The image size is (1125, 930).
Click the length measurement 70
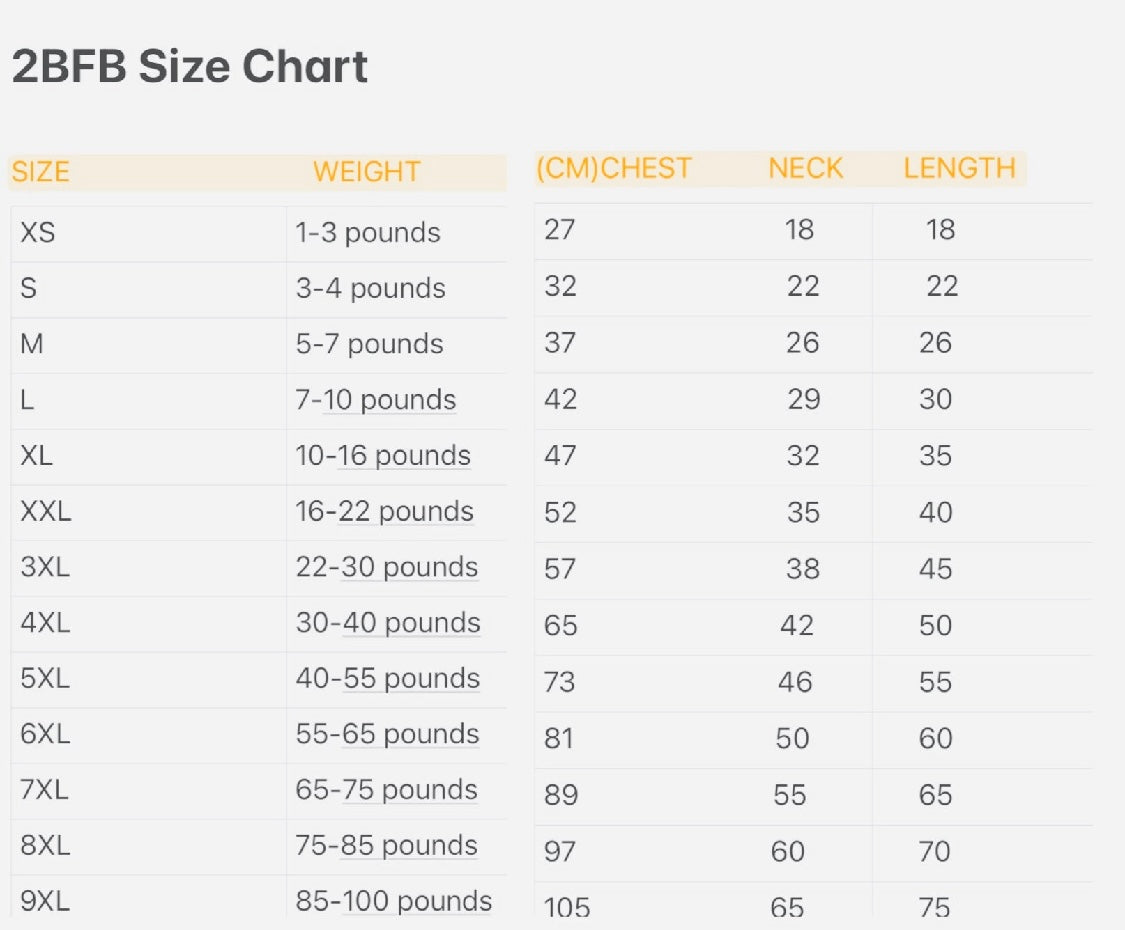(x=934, y=852)
